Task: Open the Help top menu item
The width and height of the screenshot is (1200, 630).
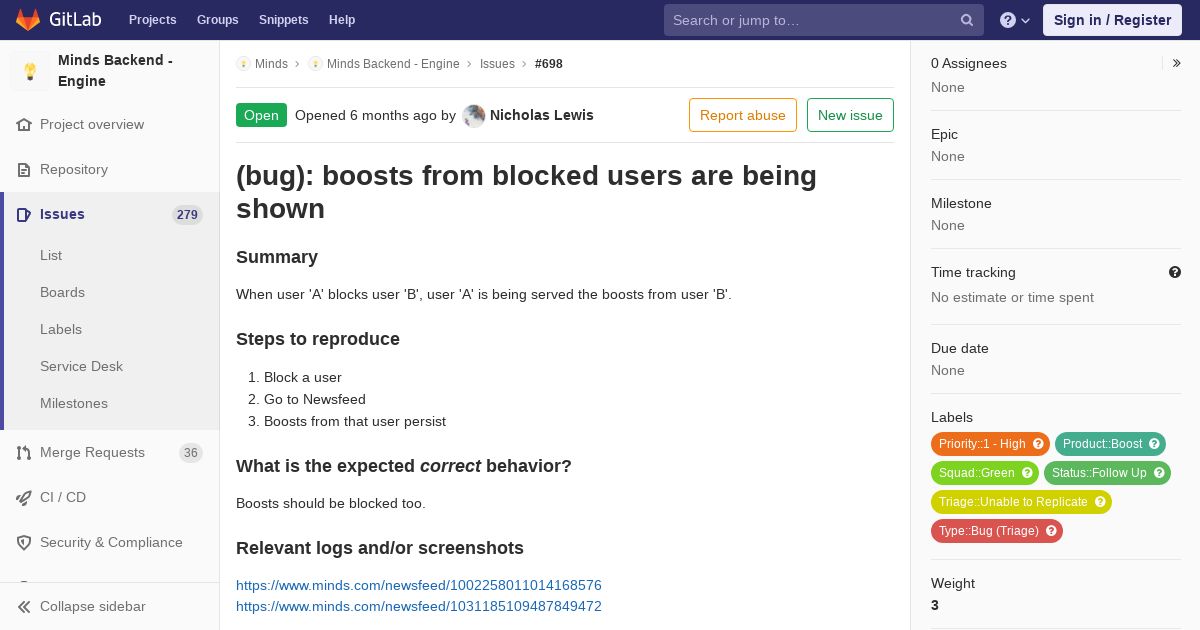Action: tap(342, 20)
